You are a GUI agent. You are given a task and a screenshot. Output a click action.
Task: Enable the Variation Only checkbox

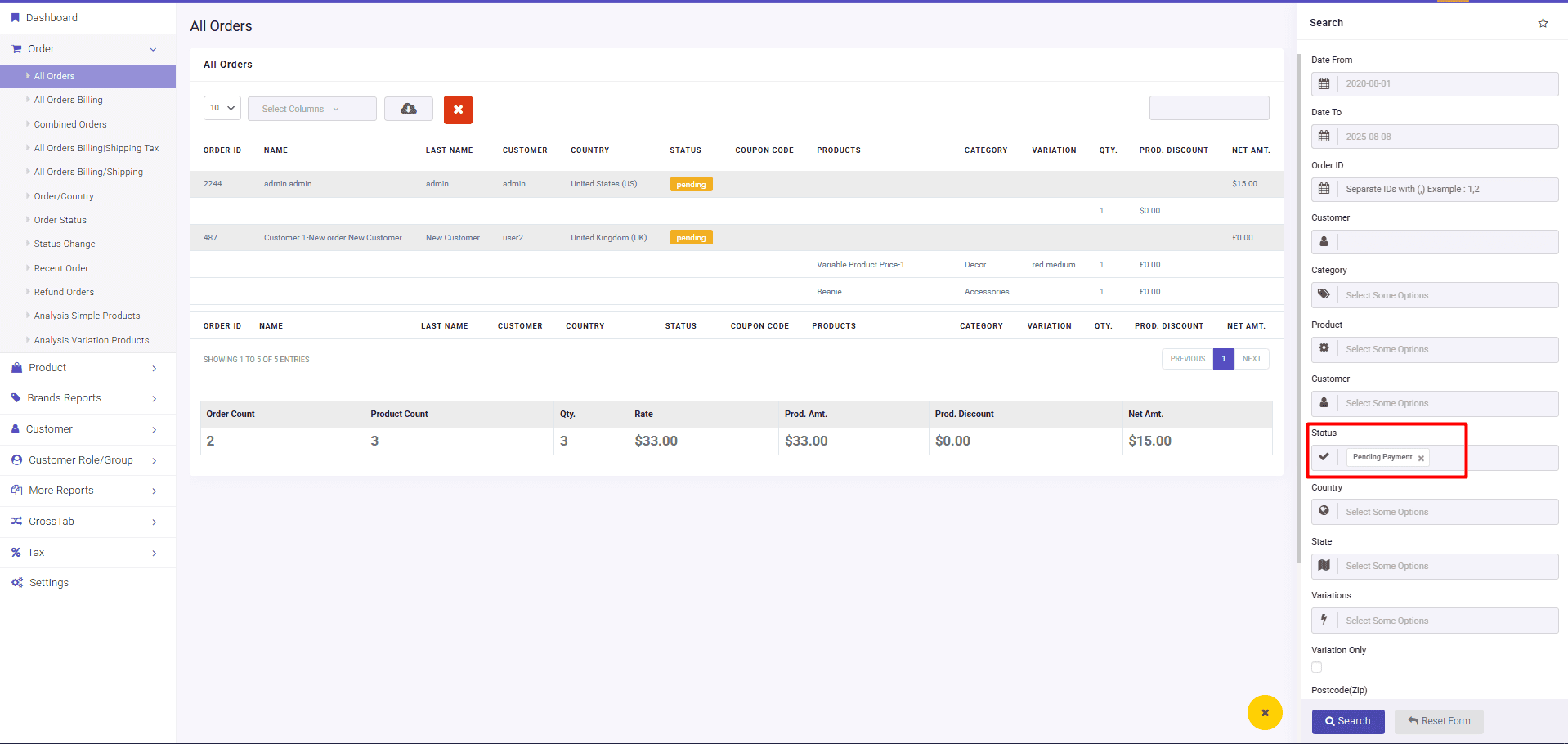coord(1316,667)
